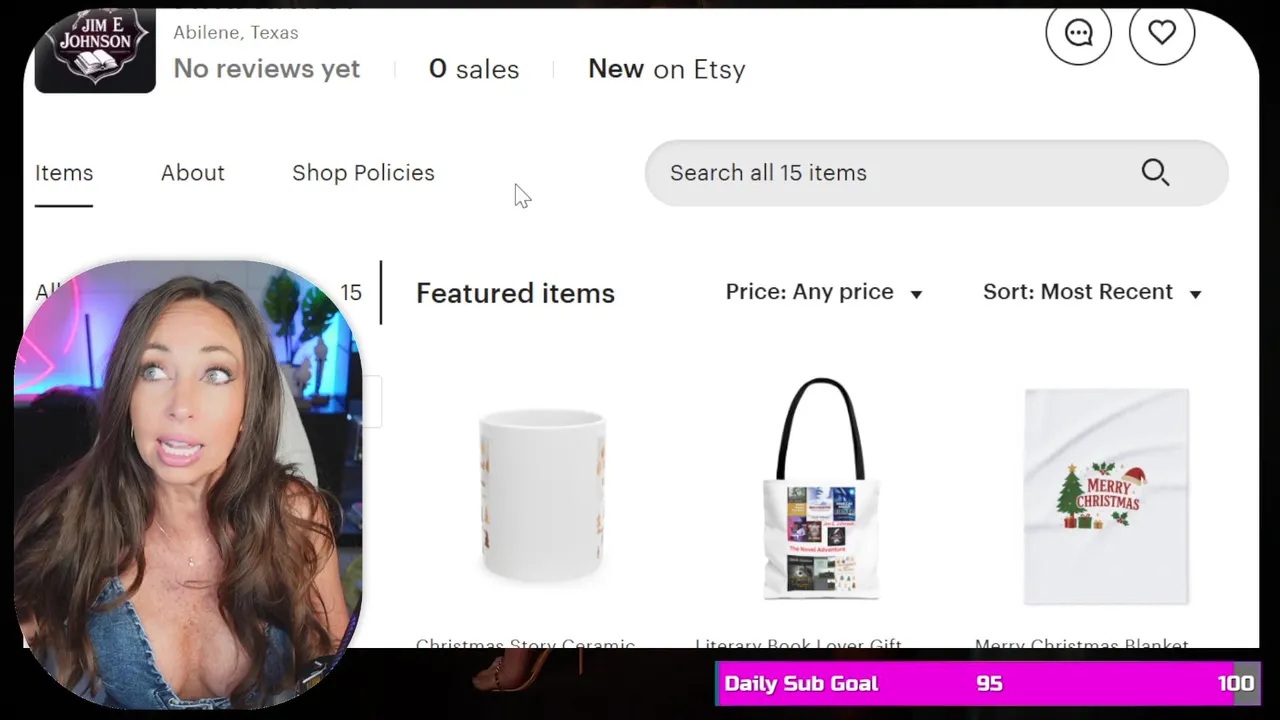View the book lover tote bag image

[x=821, y=490]
